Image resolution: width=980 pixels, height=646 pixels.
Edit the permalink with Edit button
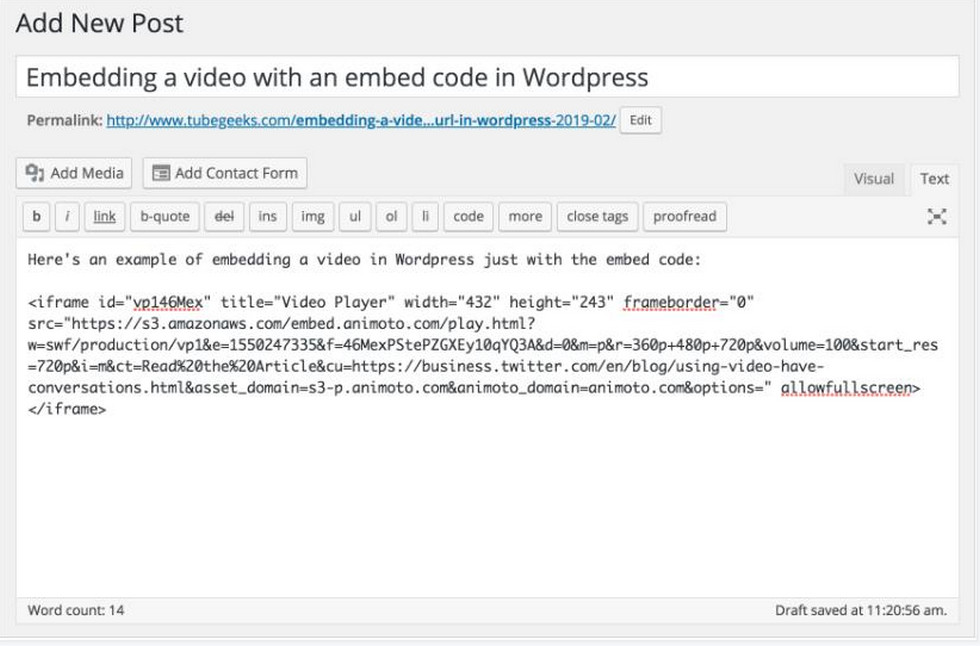coord(641,120)
